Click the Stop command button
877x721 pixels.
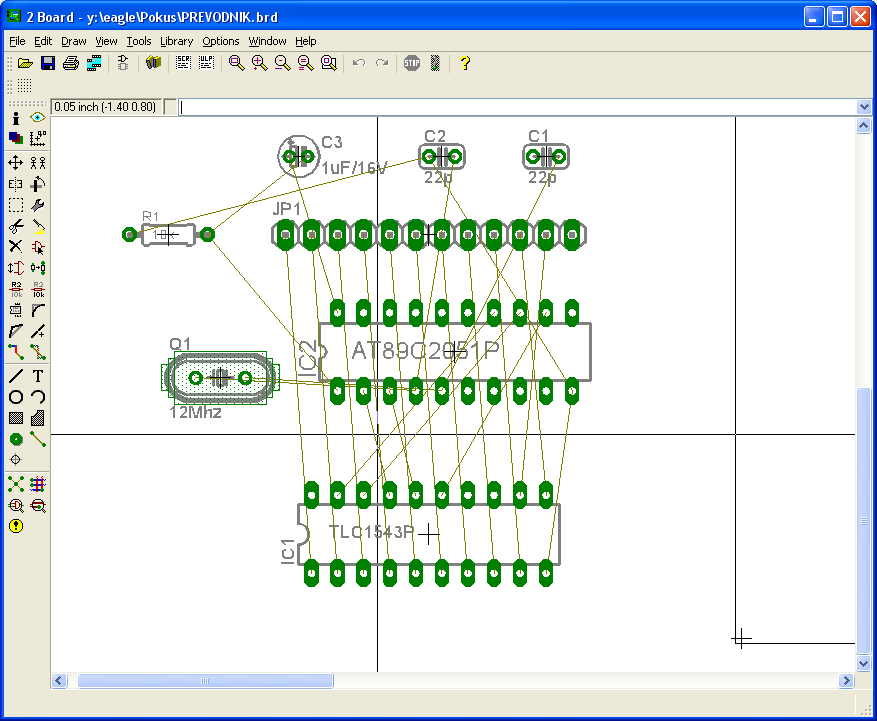pyautogui.click(x=412, y=63)
